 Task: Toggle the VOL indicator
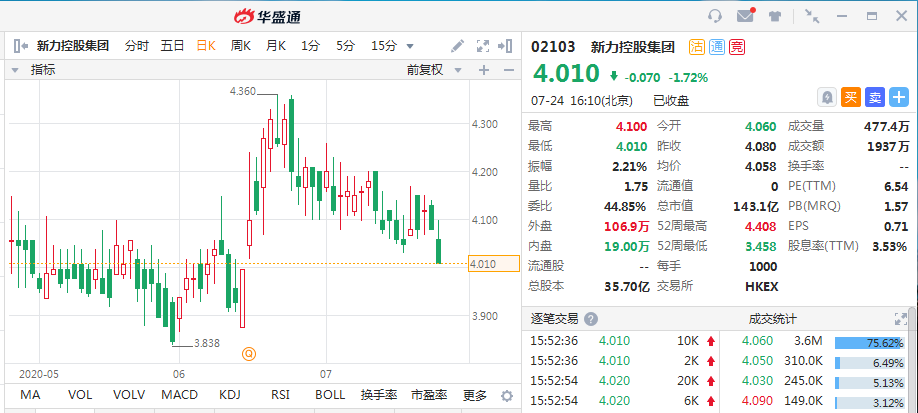pos(80,395)
